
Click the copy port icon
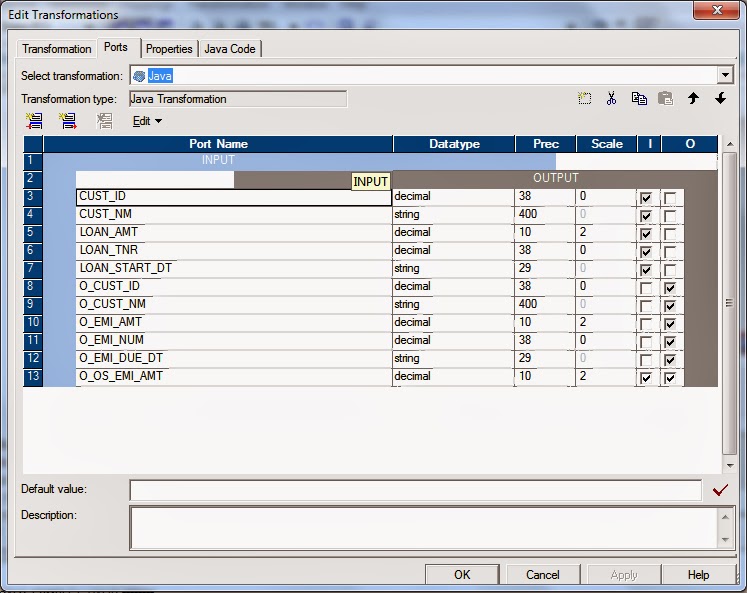point(639,99)
